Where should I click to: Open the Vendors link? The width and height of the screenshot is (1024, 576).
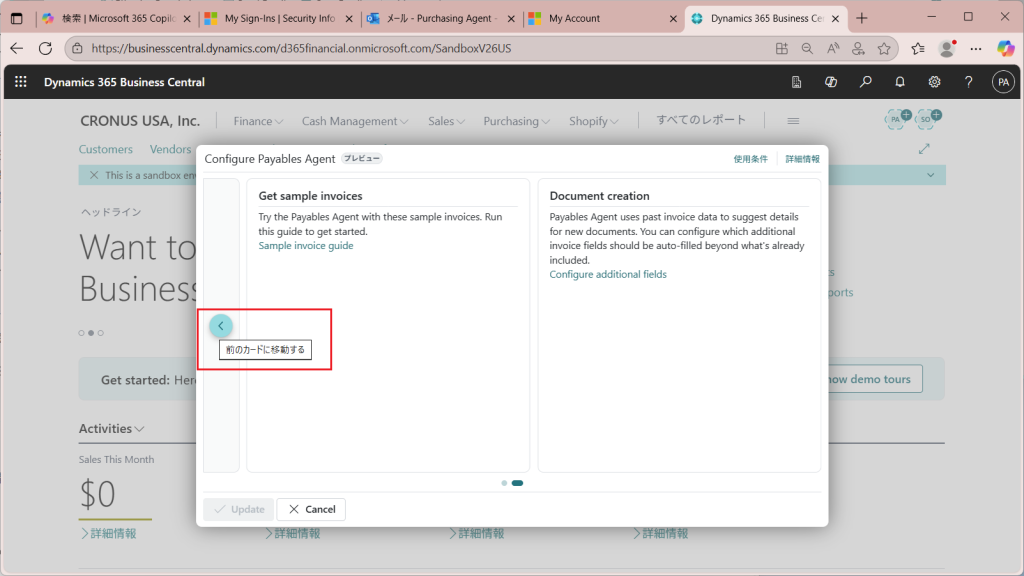pyautogui.click(x=170, y=149)
